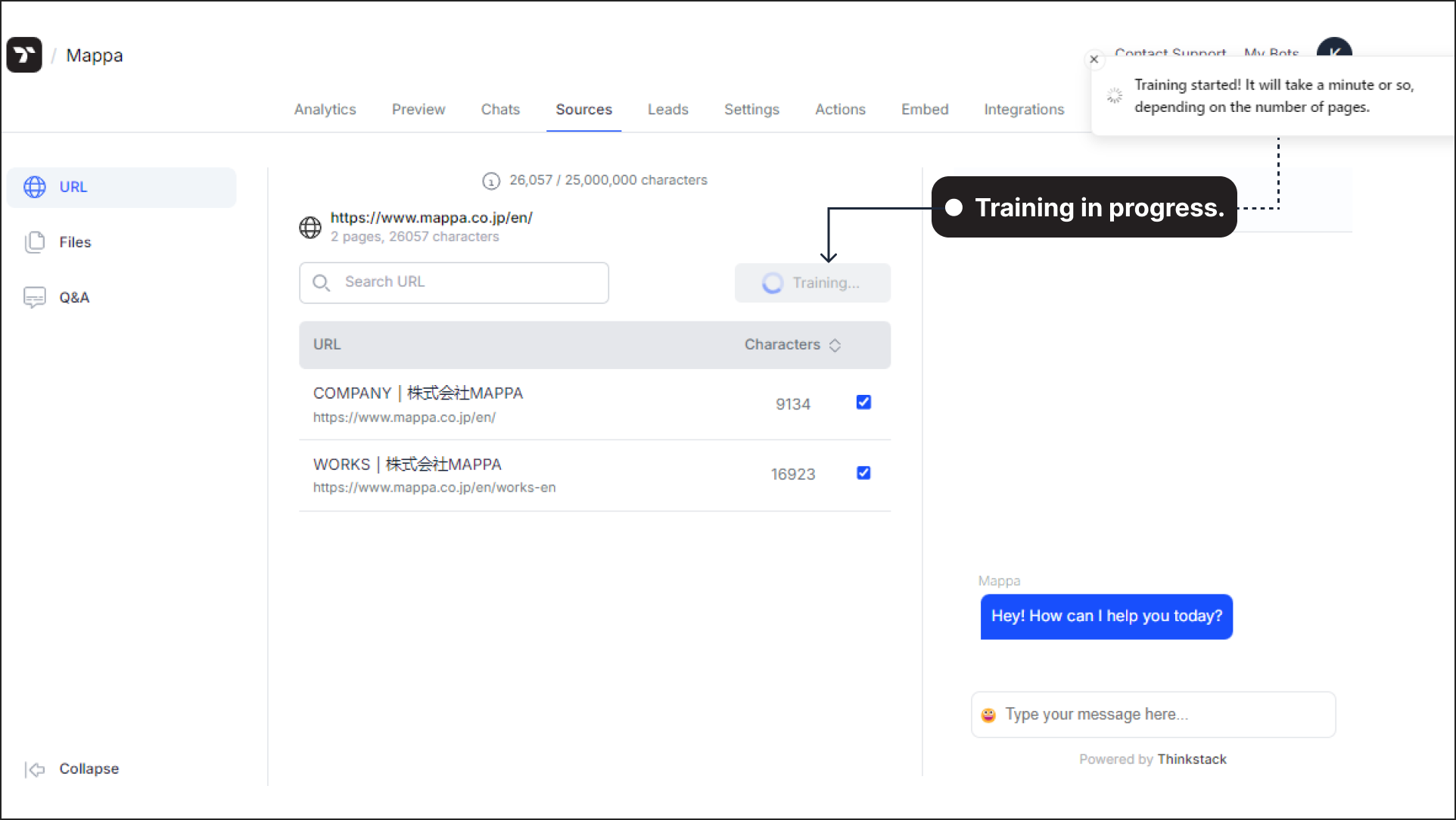Open the user profile avatar
Screen dimensions: 1456x820
pyautogui.click(x=1334, y=47)
